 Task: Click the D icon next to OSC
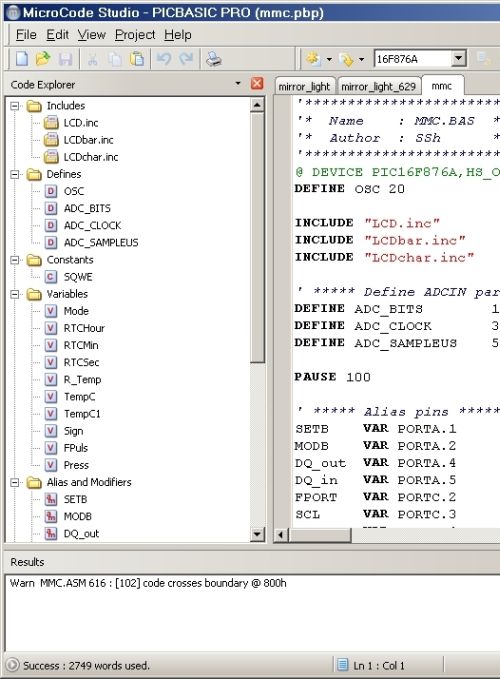[51, 191]
